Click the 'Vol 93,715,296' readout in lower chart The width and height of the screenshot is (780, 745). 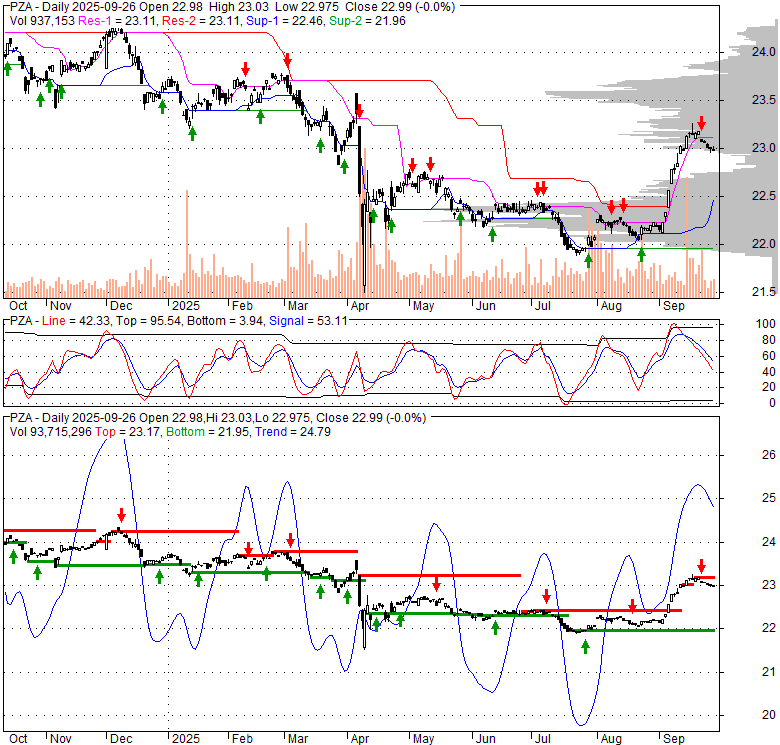coord(51,432)
